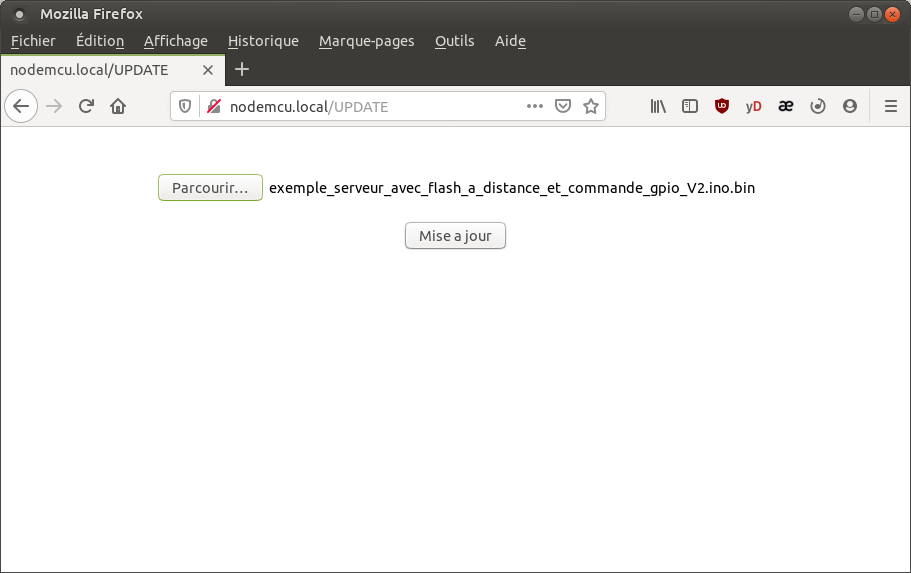Open the tracking protection shield icon
Screen dimensions: 911x573
tap(184, 106)
